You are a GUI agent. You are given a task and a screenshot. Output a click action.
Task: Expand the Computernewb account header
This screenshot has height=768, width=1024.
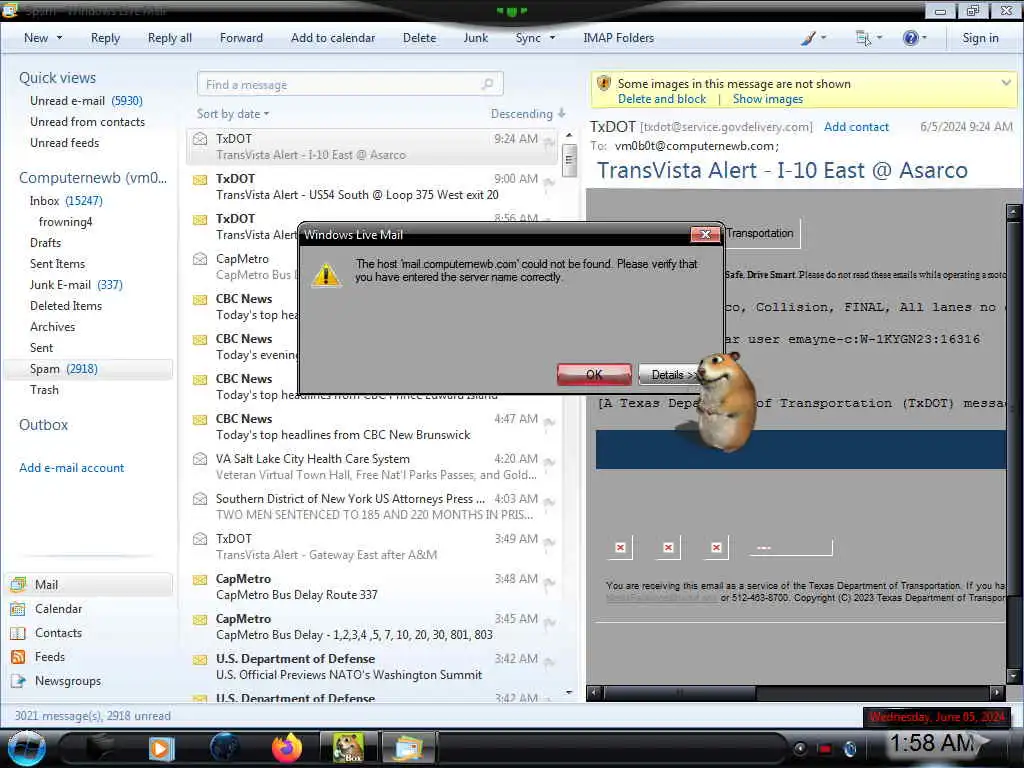pos(93,178)
